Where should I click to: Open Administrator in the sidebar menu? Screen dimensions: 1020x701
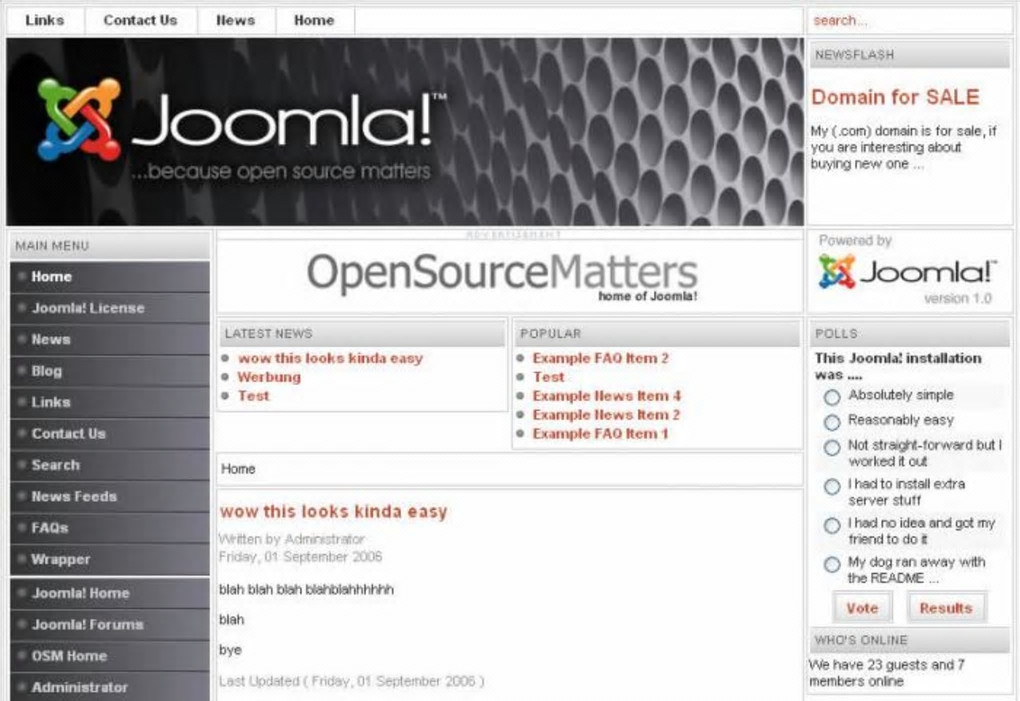tap(110, 687)
